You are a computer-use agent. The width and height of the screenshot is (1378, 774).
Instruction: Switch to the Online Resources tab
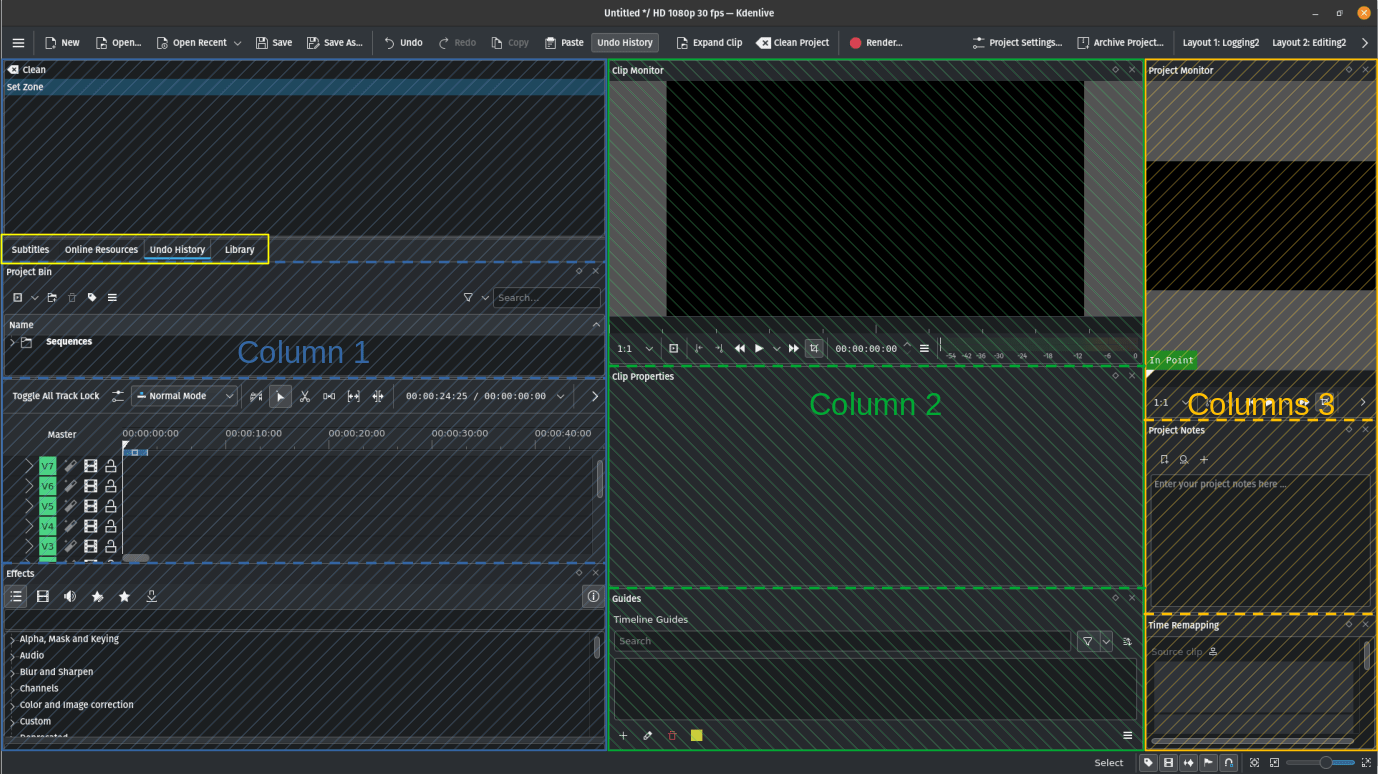[x=100, y=249]
